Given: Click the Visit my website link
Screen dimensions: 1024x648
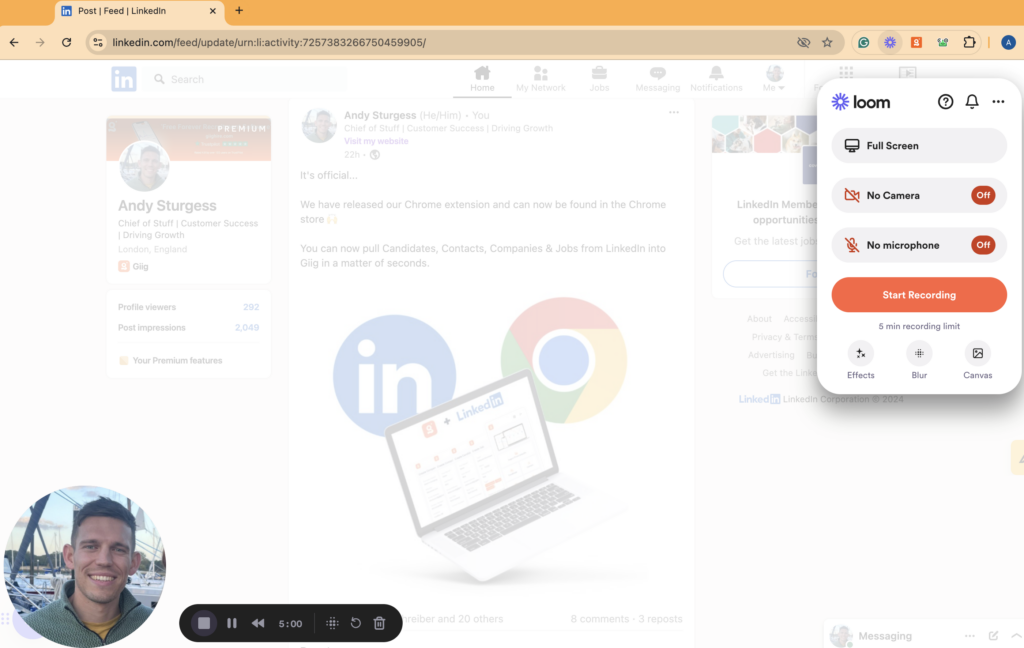Looking at the screenshot, I should tap(376, 141).
